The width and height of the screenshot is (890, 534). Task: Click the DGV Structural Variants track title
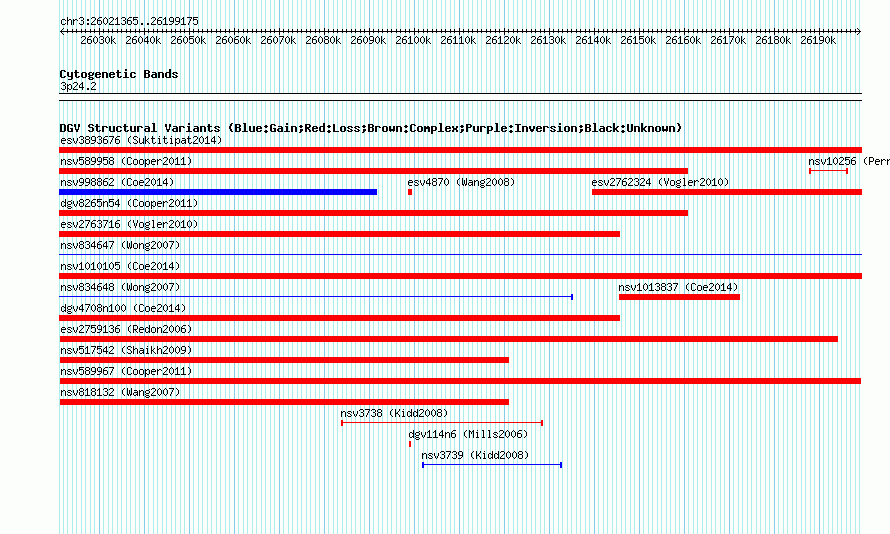click(x=371, y=128)
